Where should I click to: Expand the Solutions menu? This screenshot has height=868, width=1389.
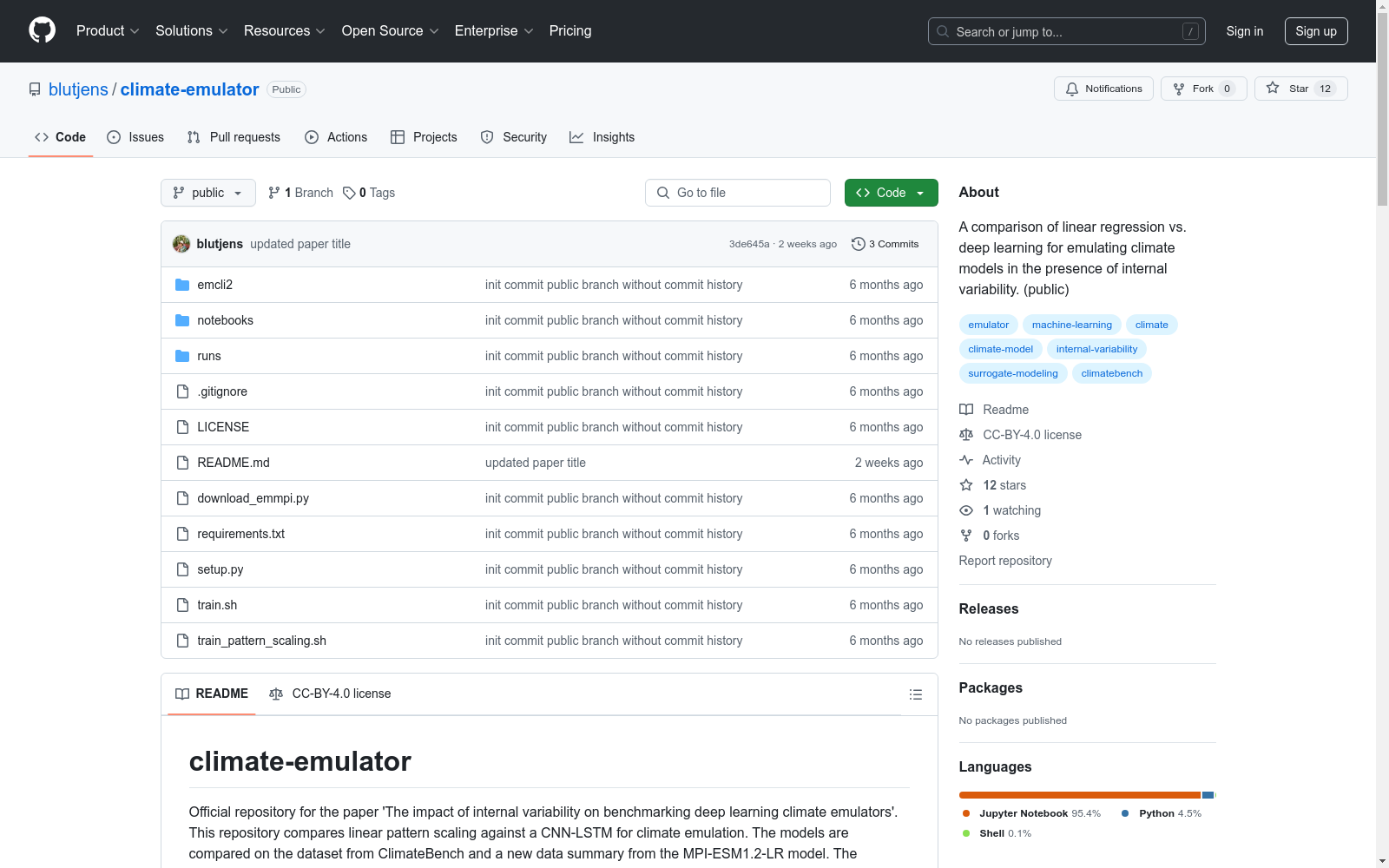(x=192, y=31)
